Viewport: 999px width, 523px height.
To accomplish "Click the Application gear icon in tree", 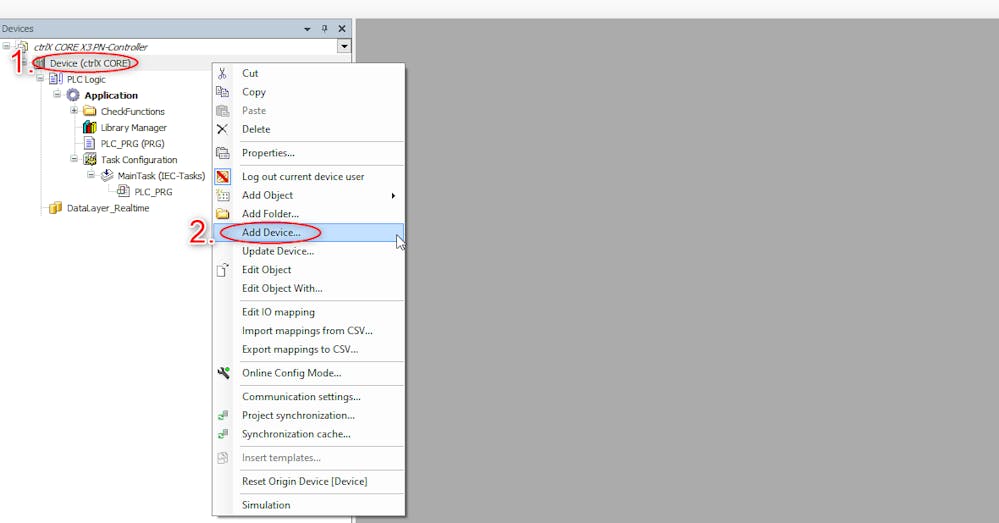I will pyautogui.click(x=73, y=95).
